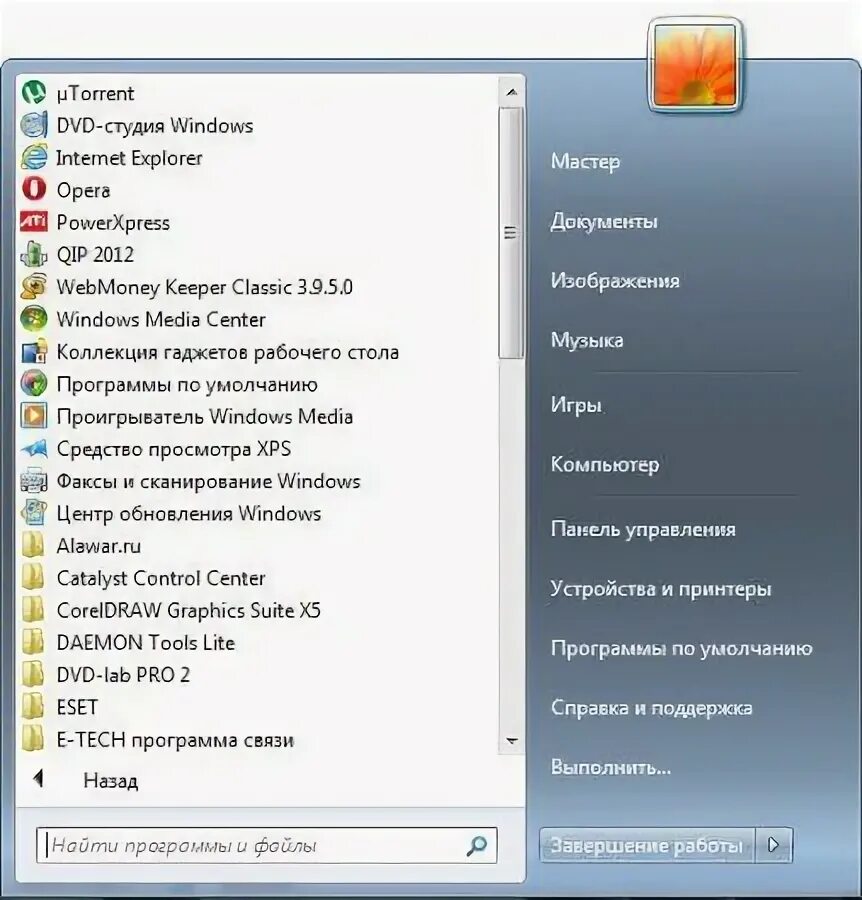Screen dimensions: 862x900
Task: Open Музыка library
Action: point(587,340)
